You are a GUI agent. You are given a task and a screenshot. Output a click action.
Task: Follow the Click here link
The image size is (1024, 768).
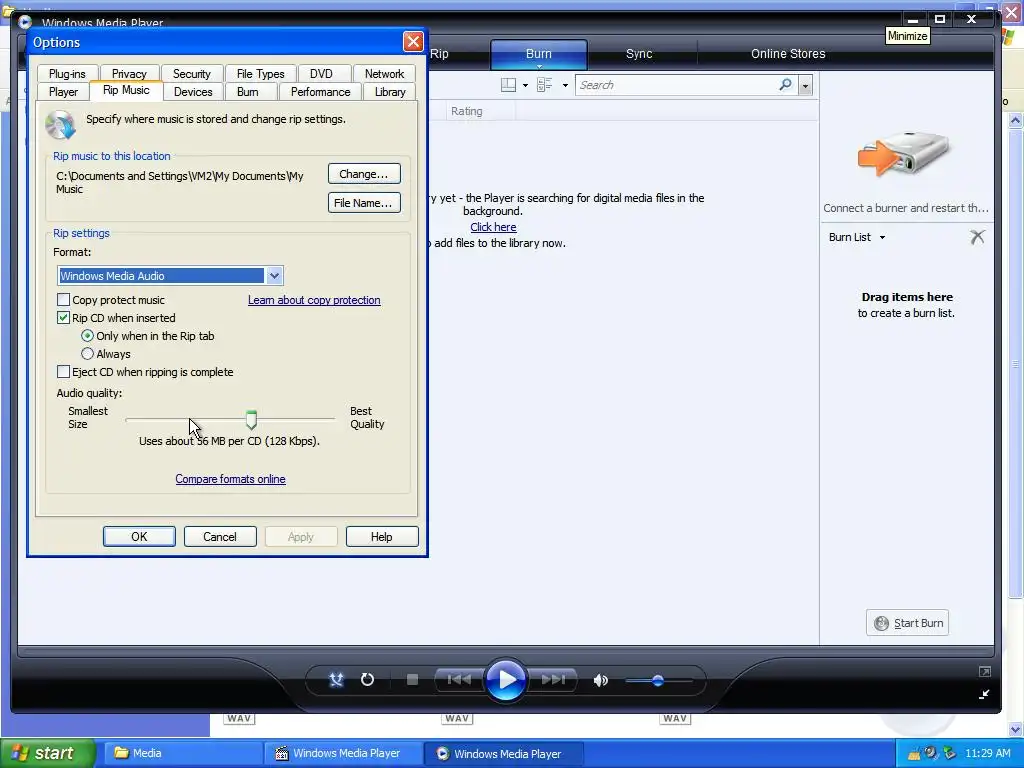point(493,227)
